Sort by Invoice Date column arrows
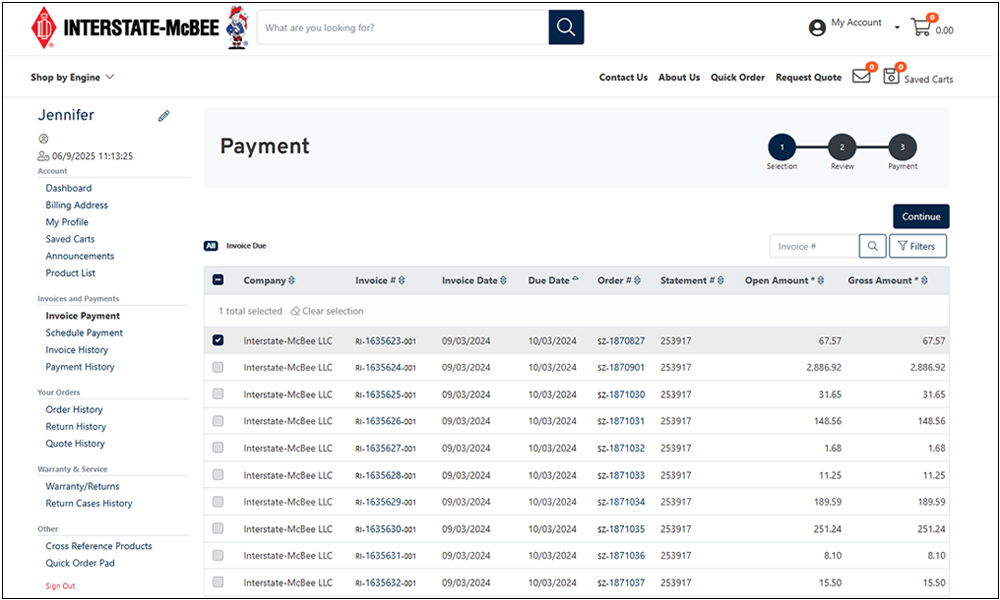 coord(504,281)
